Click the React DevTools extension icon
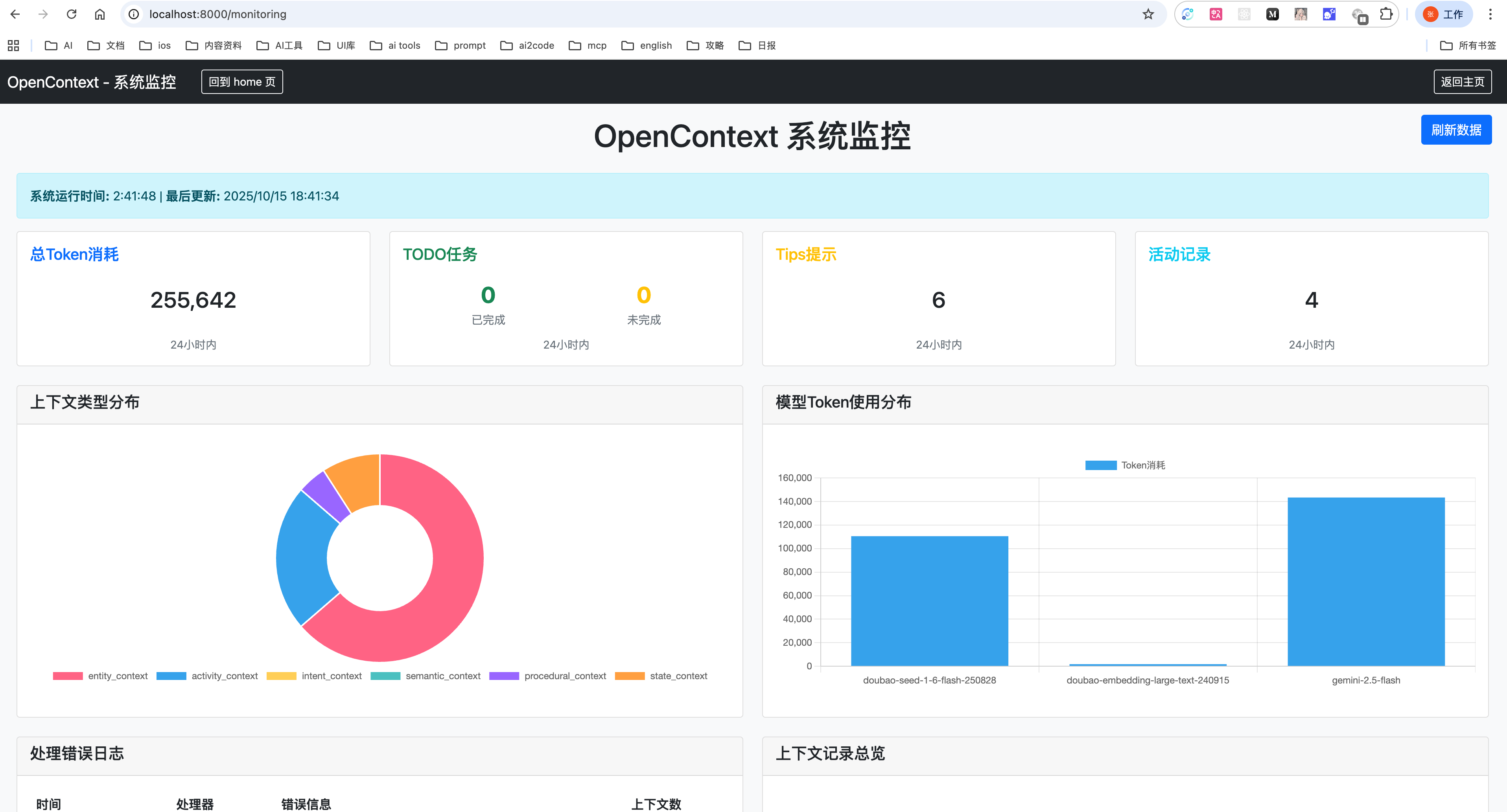This screenshot has width=1507, height=812. [1244, 14]
